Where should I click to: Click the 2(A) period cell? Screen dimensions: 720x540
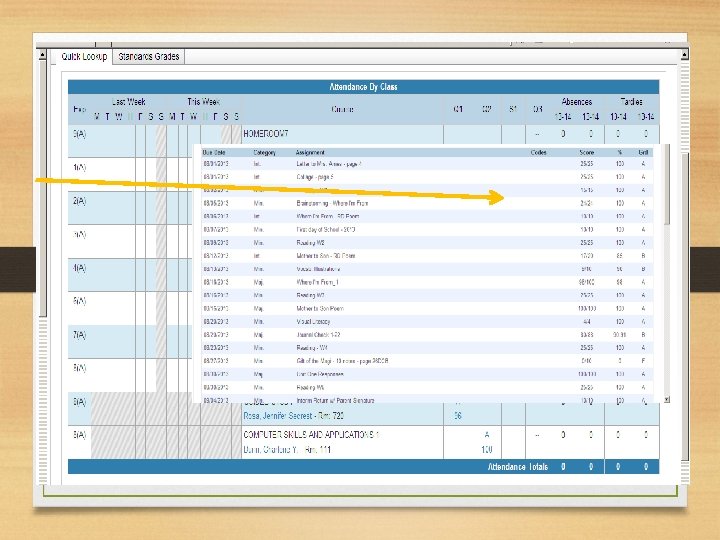79,201
